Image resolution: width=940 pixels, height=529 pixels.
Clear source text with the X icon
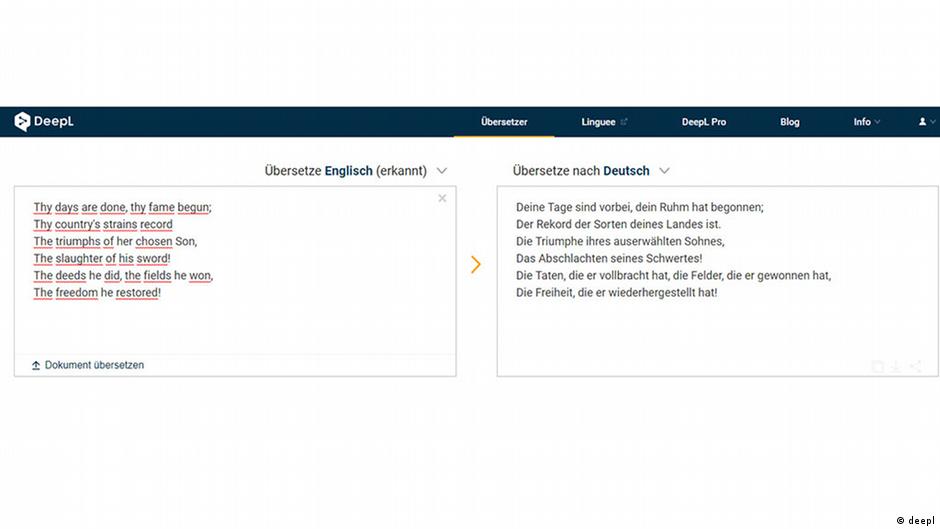(x=442, y=198)
